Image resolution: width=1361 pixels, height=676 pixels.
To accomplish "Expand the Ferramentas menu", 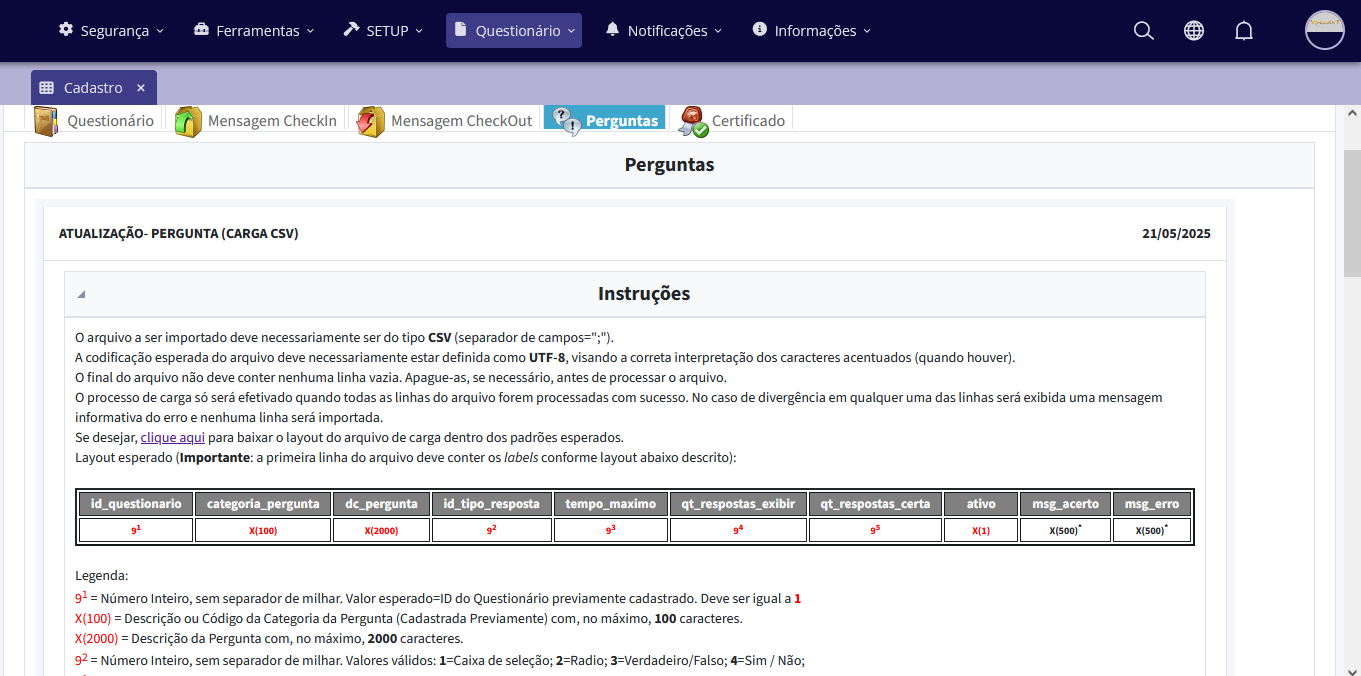I will coord(254,31).
